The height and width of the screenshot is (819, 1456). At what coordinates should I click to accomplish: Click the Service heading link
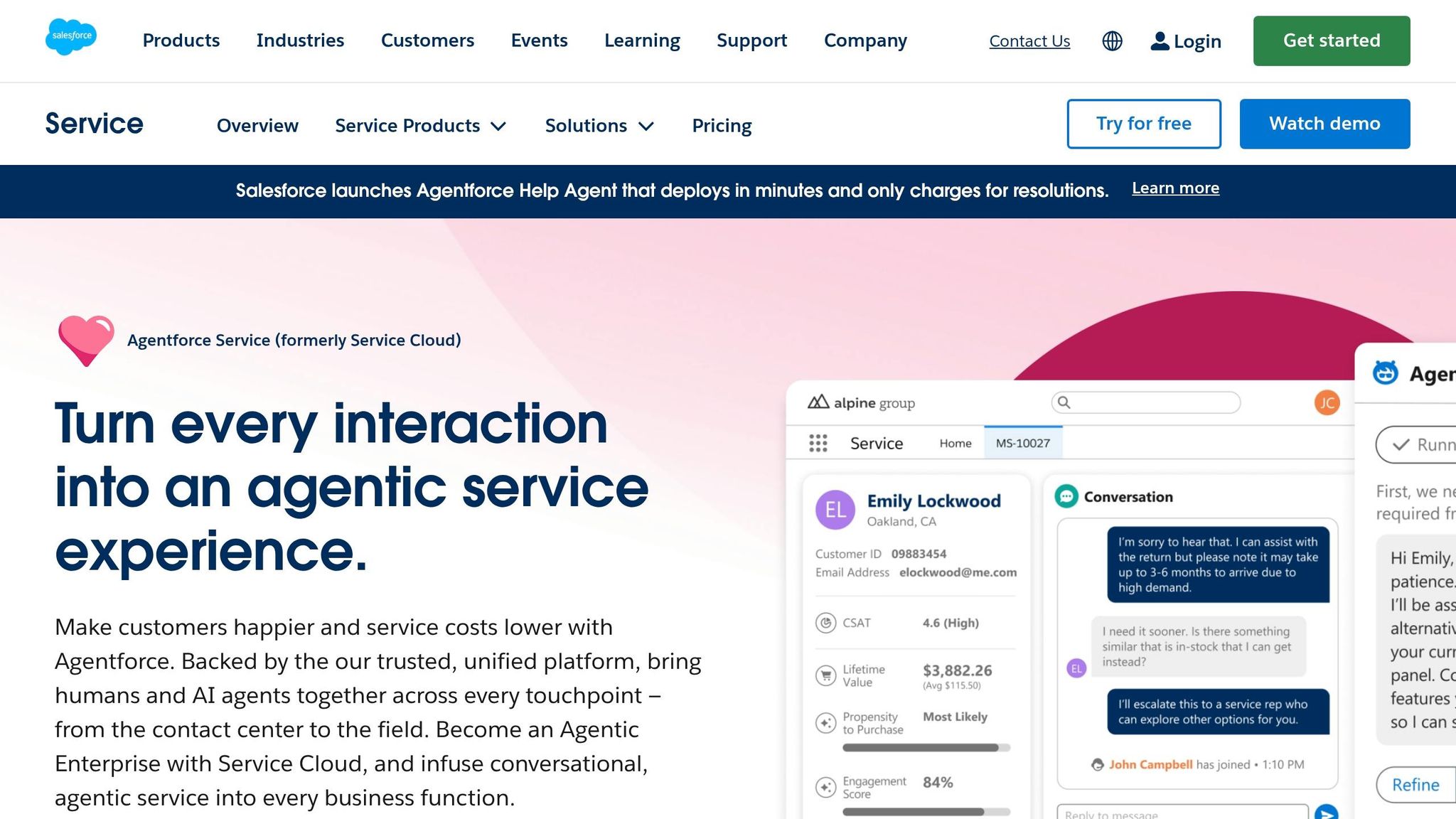[x=94, y=124]
